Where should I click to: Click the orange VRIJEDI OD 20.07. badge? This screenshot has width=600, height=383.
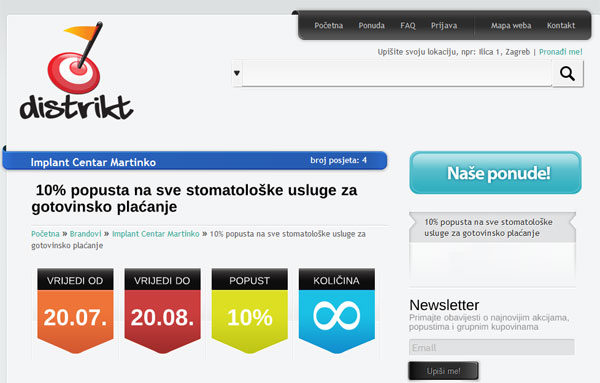pyautogui.click(x=75, y=311)
